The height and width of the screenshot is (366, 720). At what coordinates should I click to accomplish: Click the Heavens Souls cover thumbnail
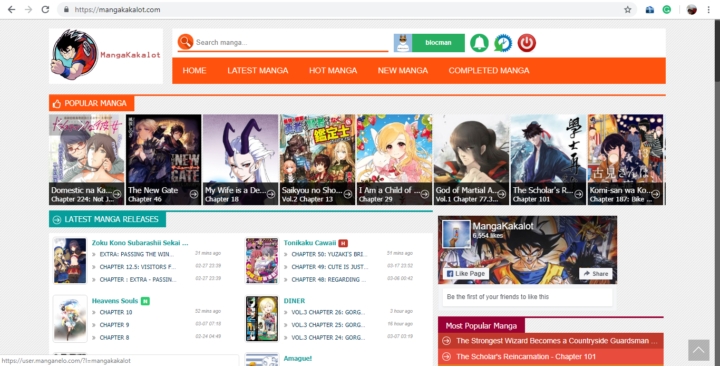pyautogui.click(x=70, y=319)
